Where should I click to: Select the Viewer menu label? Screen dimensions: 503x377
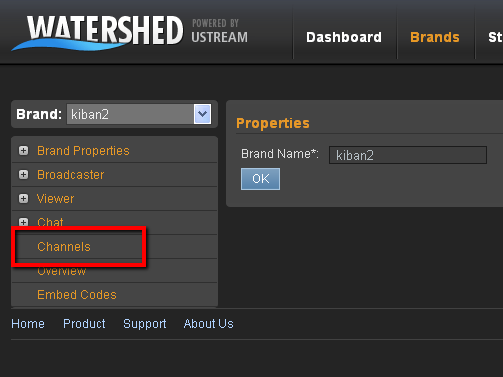[55, 199]
